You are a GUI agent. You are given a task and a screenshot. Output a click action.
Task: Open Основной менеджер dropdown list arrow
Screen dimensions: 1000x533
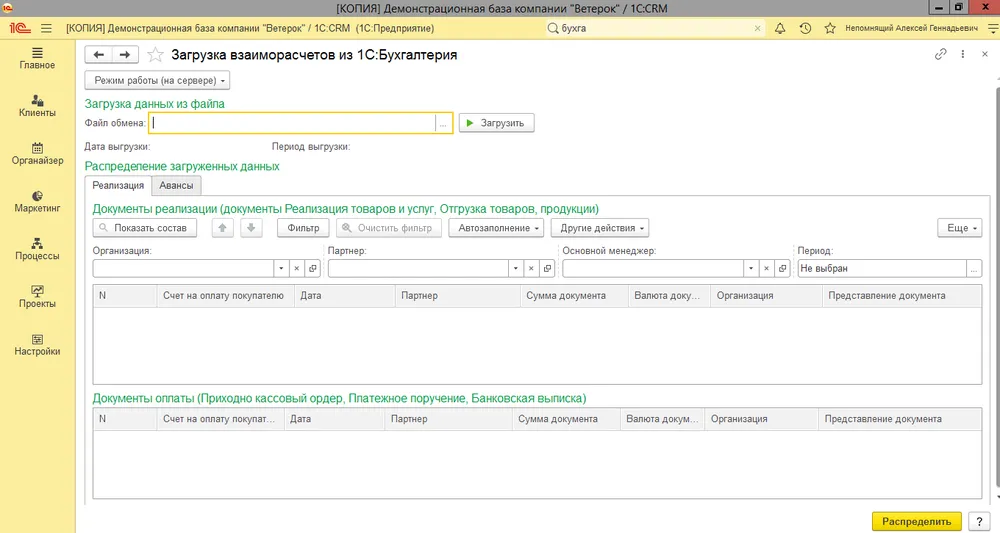click(x=751, y=268)
